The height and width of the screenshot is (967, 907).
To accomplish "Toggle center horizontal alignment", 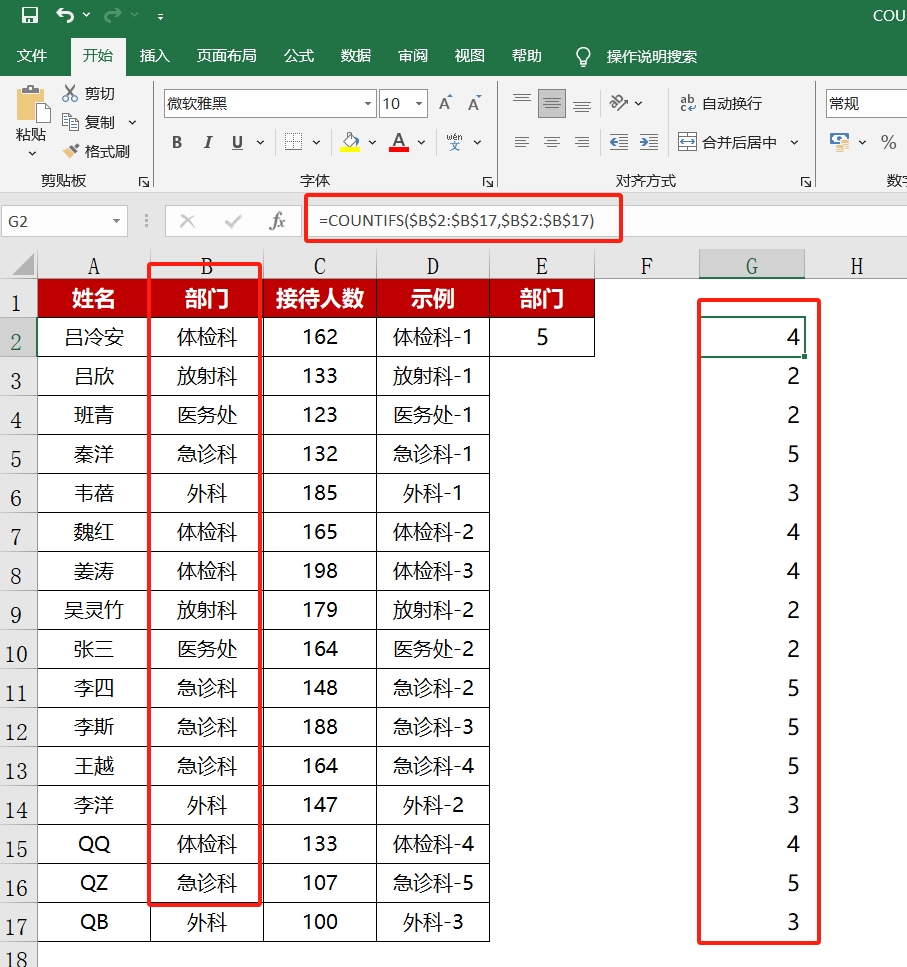I will 552,142.
